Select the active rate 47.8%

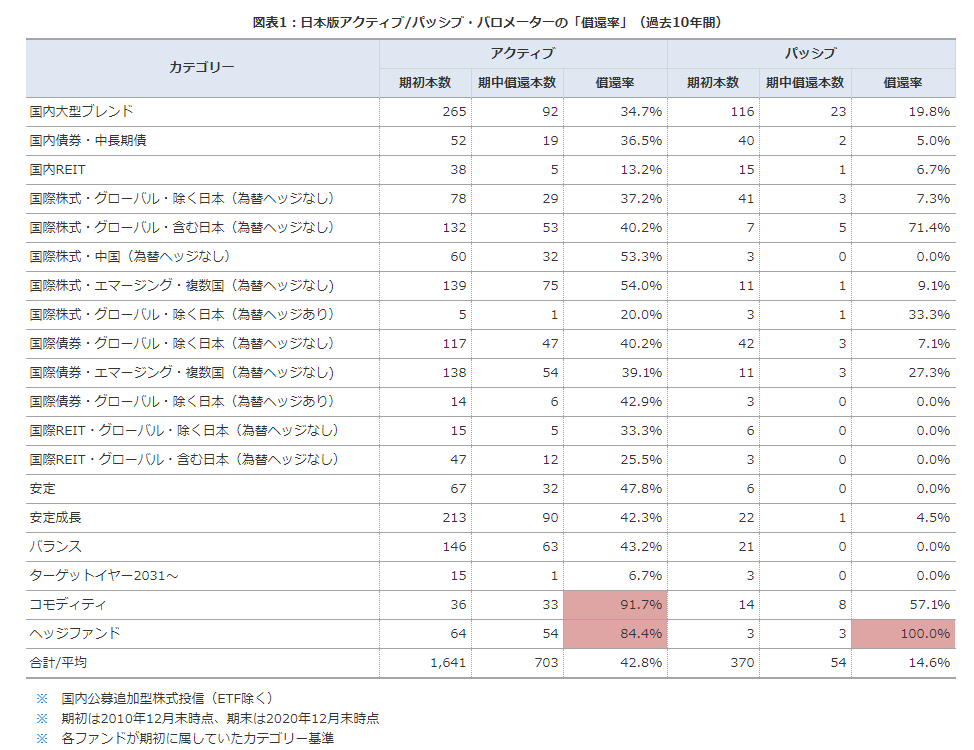coord(641,489)
